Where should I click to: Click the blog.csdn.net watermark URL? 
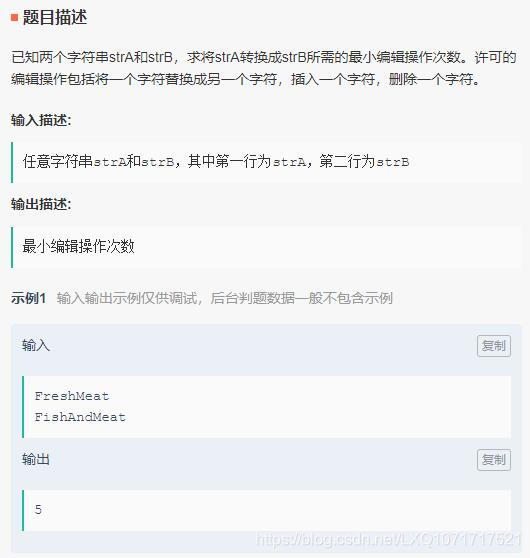click(388, 539)
